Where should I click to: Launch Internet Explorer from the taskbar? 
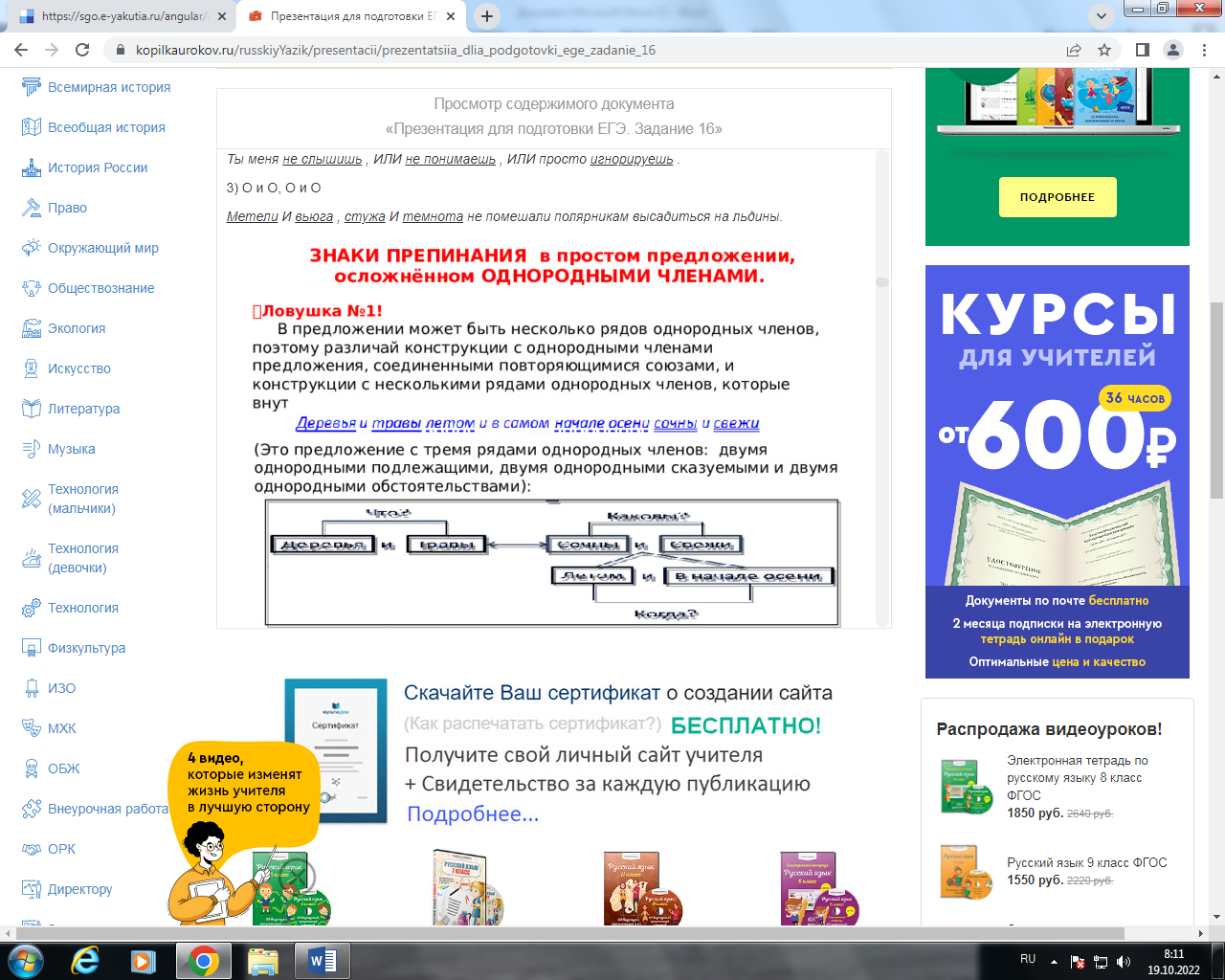pos(86,960)
